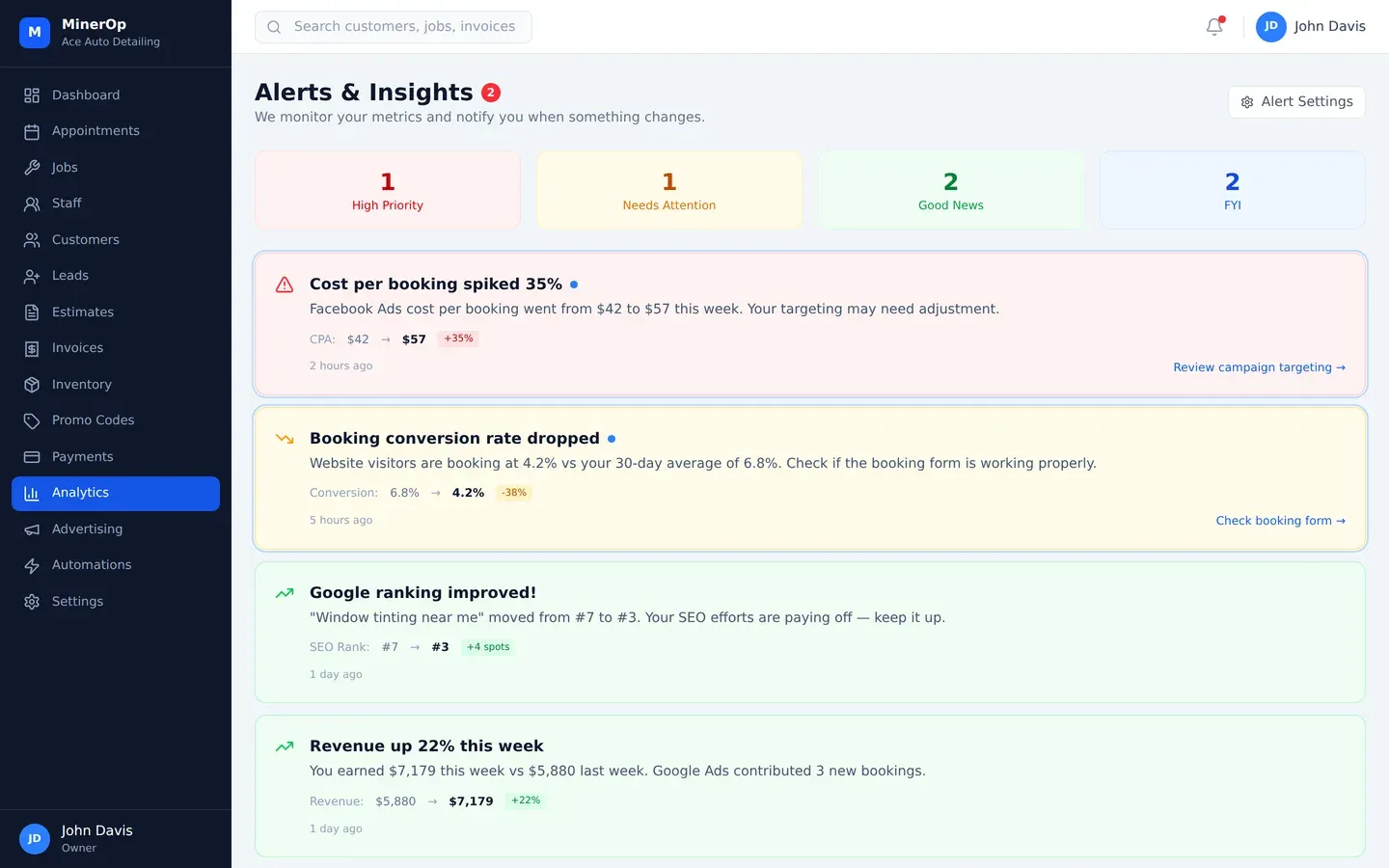Filter alerts by High Priority

point(387,190)
